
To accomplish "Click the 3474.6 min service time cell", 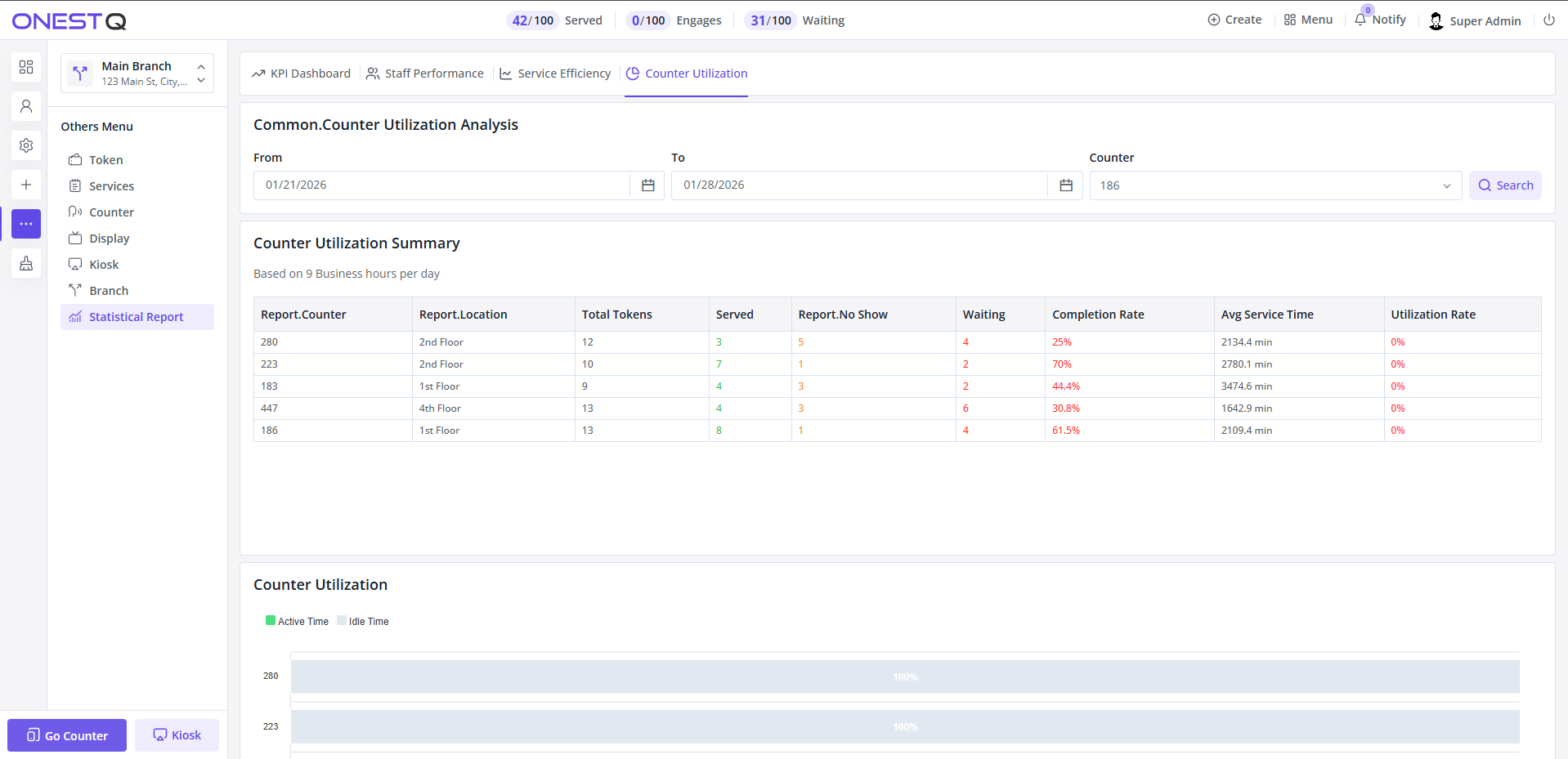I will (1299, 386).
